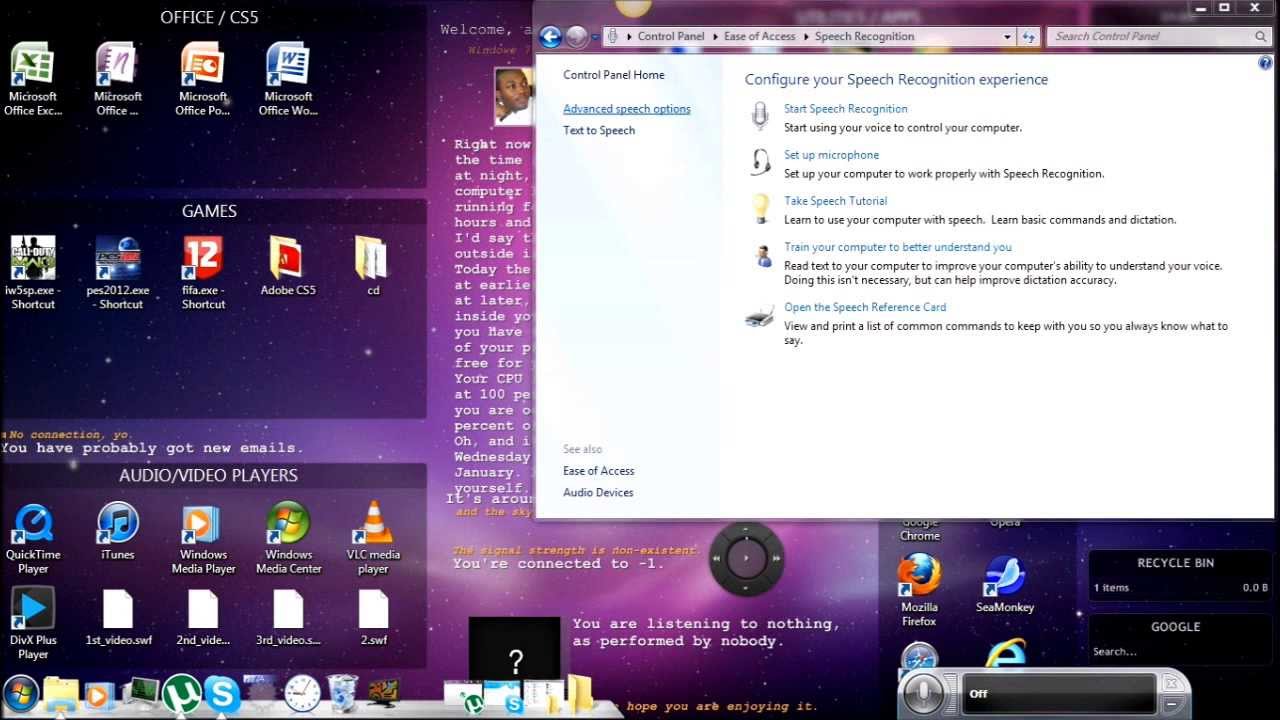
Task: Open Microsoft Office OneNote desktop shortcut
Action: 118,80
